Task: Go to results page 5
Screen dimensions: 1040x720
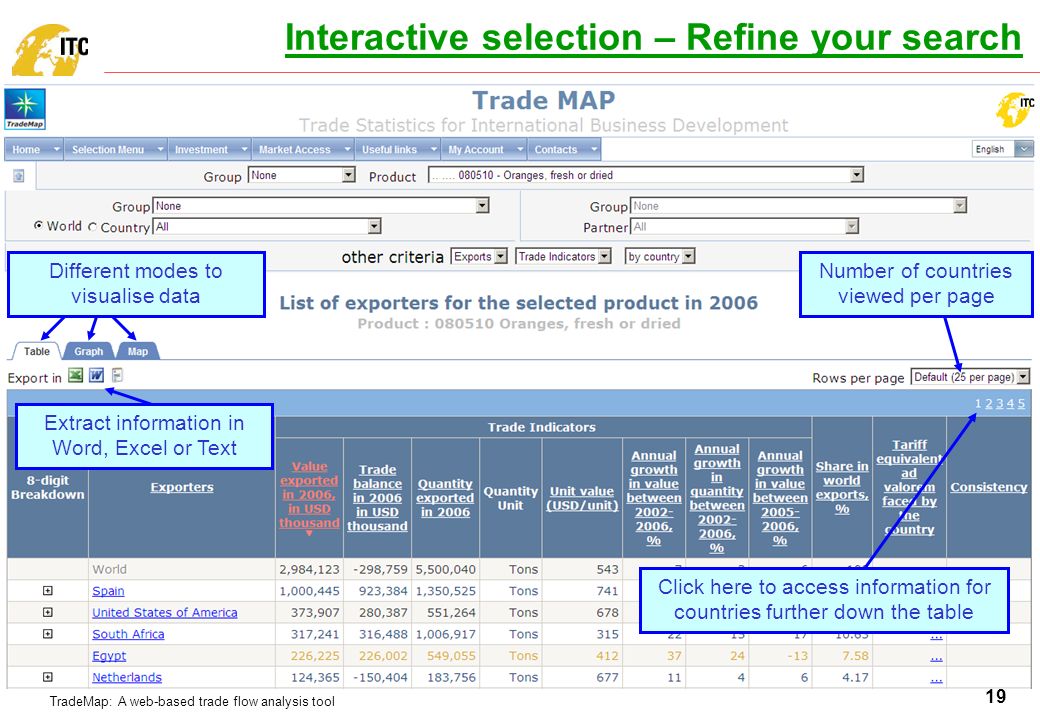Action: [x=1021, y=403]
